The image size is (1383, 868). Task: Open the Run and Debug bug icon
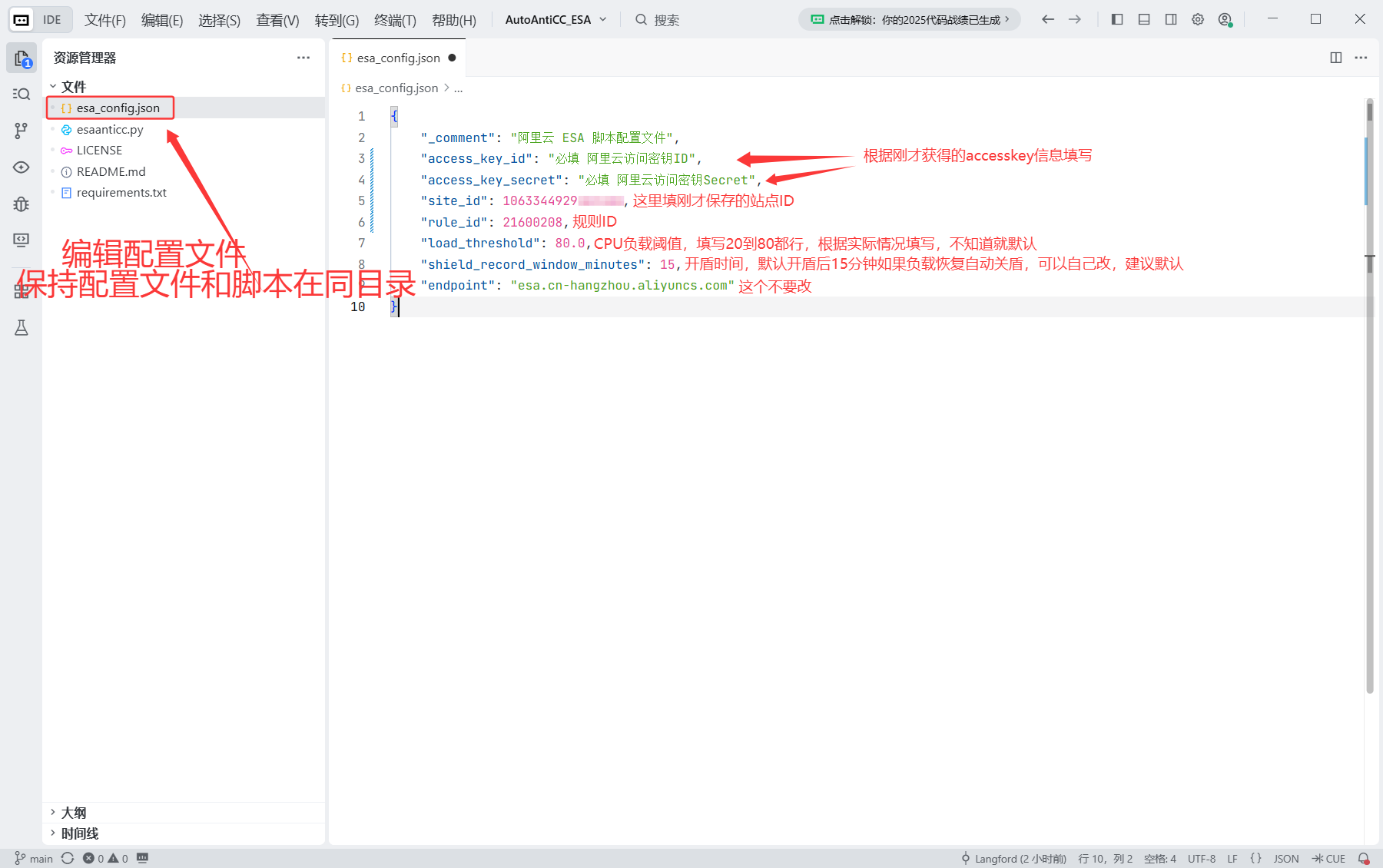tap(22, 204)
